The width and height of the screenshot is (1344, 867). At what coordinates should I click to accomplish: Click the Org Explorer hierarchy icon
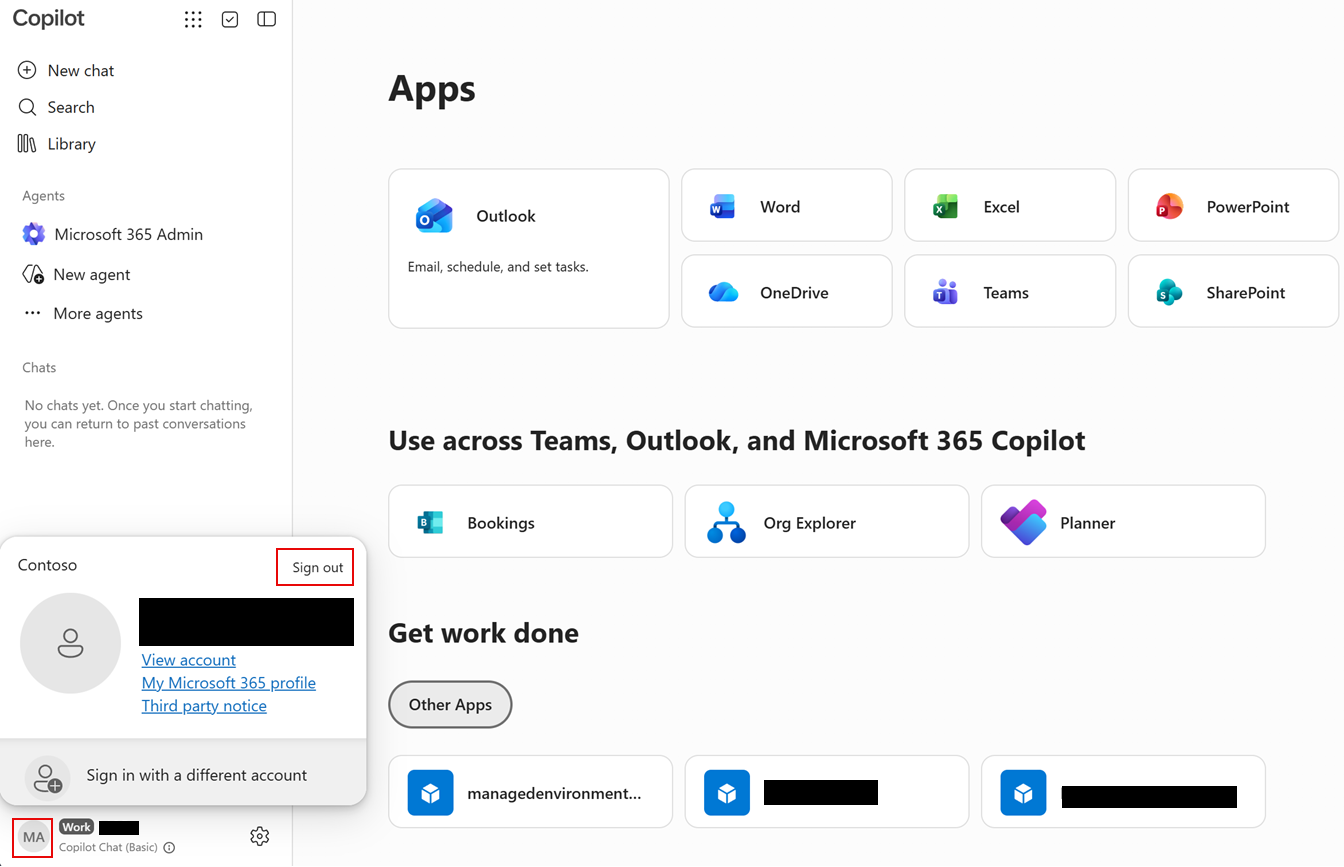click(x=726, y=522)
